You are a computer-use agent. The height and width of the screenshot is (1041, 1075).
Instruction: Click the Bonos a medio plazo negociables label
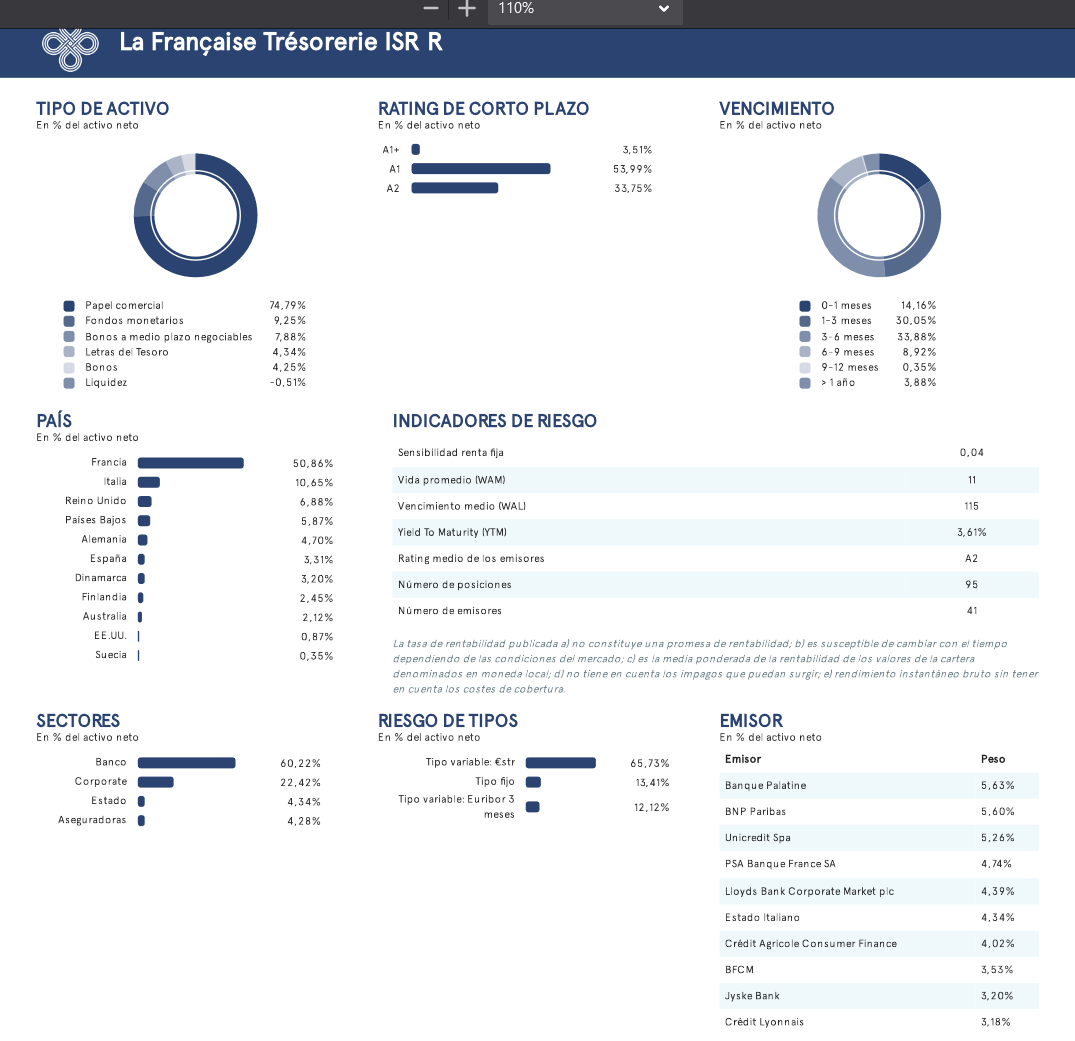pyautogui.click(x=169, y=337)
